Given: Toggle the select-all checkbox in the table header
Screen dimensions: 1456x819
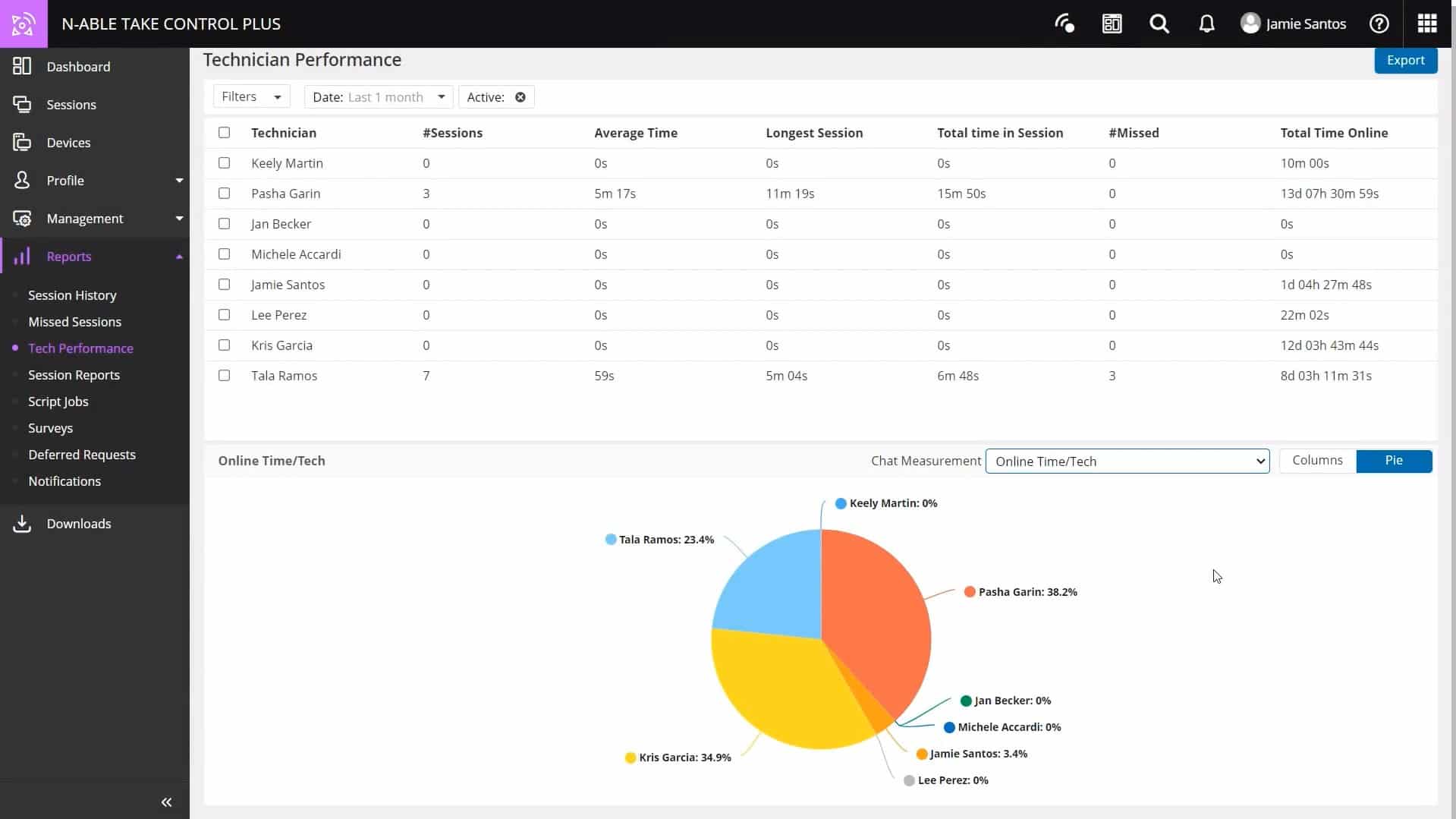Looking at the screenshot, I should (224, 132).
